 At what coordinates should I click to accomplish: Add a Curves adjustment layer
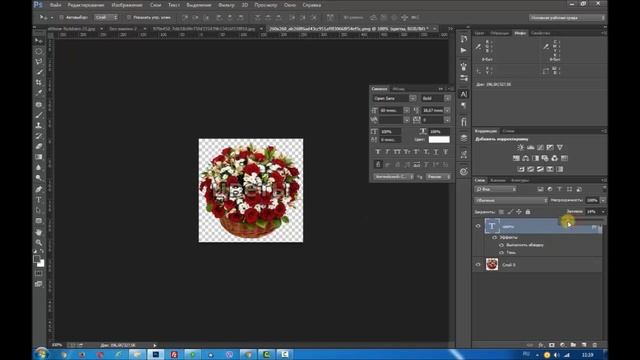pyautogui.click(x=540, y=147)
